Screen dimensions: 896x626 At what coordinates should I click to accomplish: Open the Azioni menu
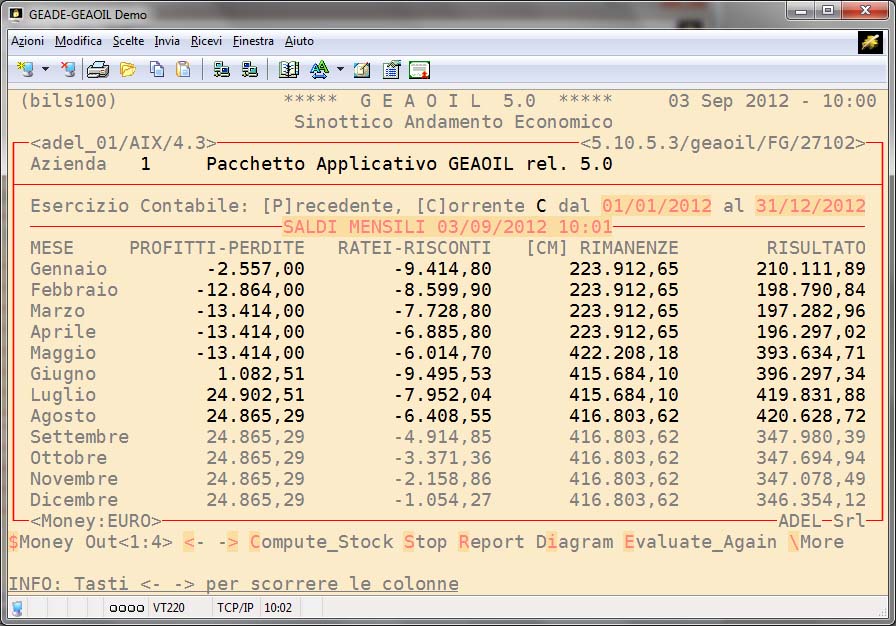(27, 41)
